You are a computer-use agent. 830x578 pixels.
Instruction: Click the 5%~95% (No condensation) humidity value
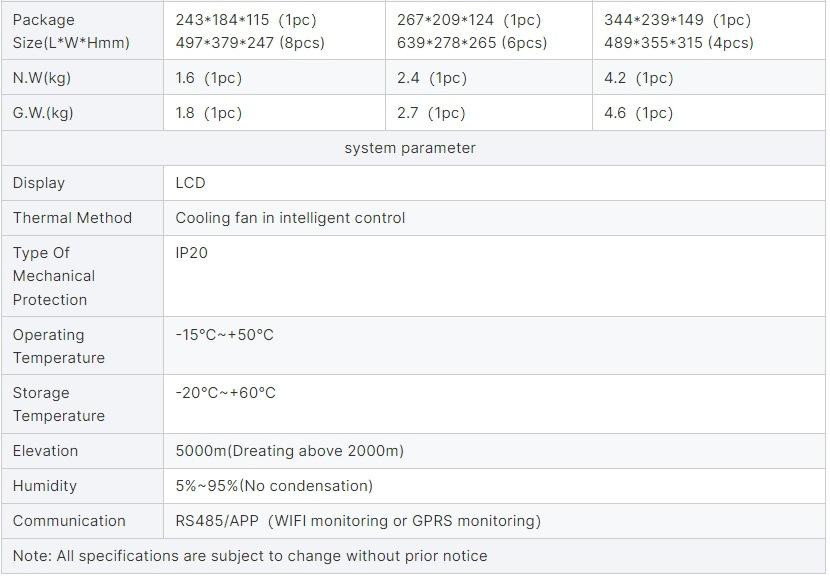(274, 486)
